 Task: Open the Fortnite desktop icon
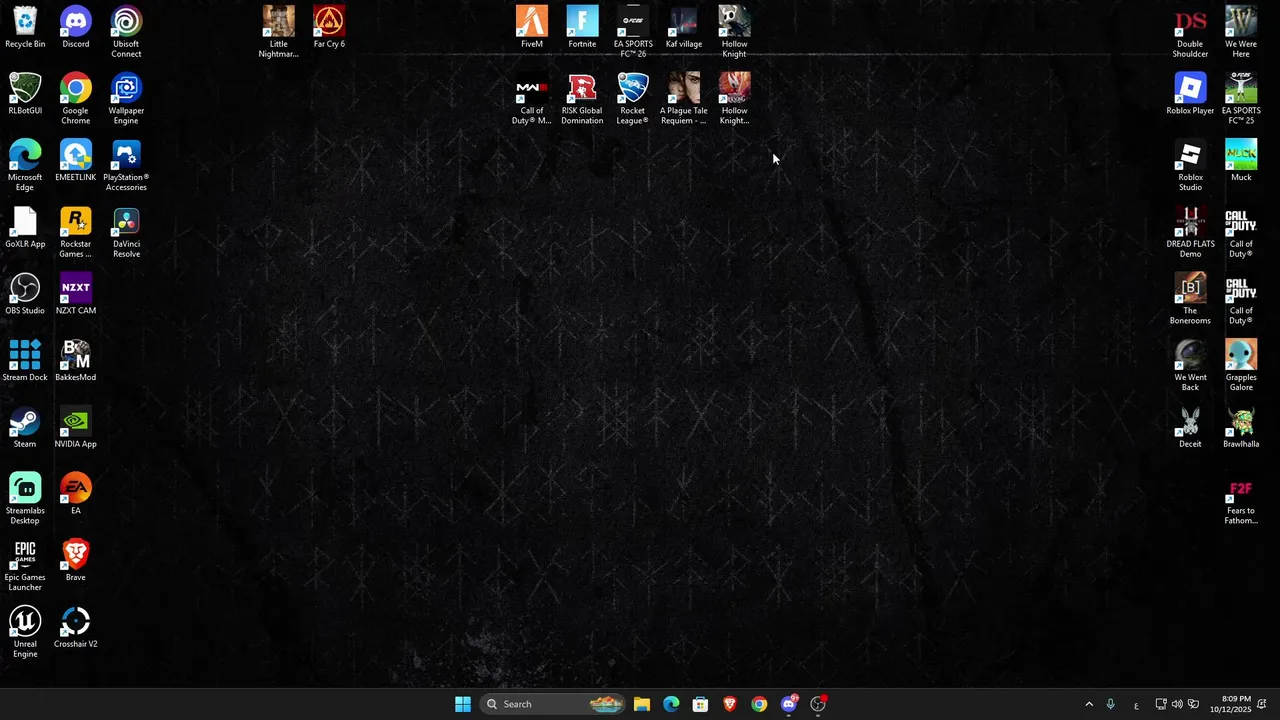[x=582, y=28]
